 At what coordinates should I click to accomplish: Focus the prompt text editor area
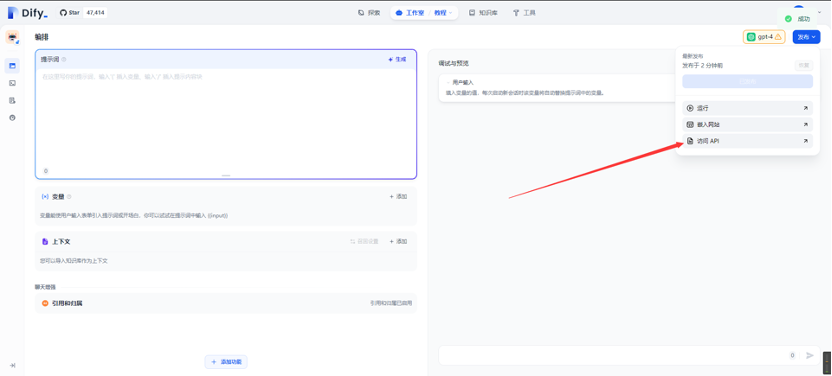(x=226, y=119)
